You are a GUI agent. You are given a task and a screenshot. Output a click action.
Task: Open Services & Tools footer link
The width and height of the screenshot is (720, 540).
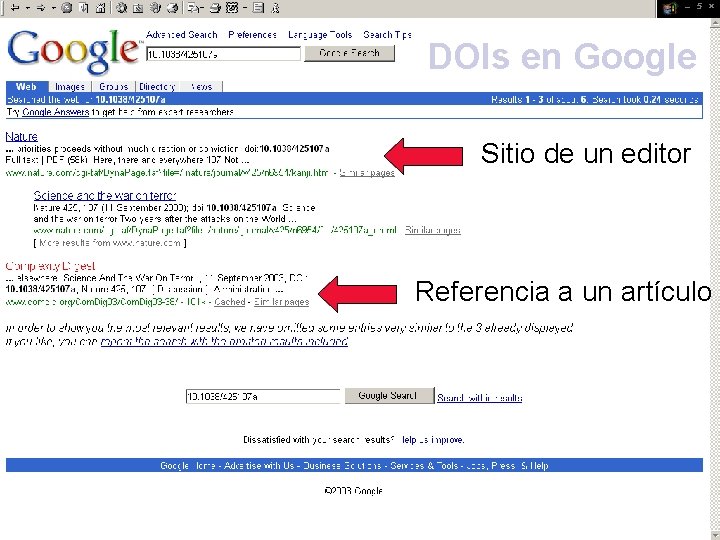point(424,466)
